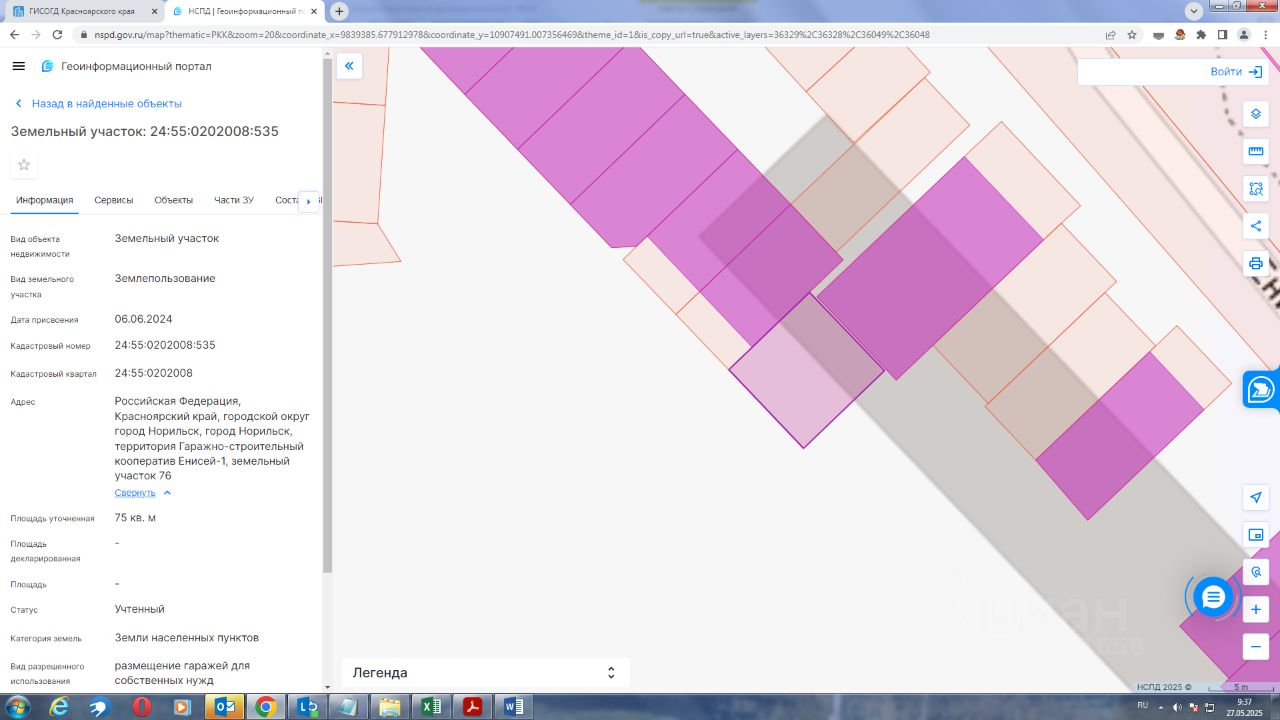Click the Учтенный status value
Viewport: 1280px width, 720px height.
(140, 609)
